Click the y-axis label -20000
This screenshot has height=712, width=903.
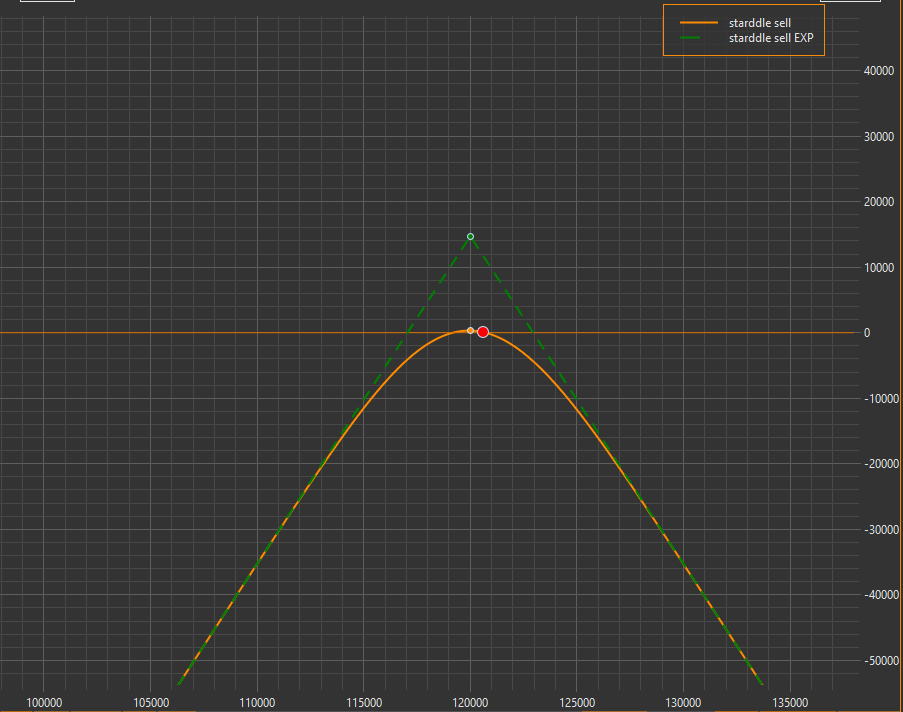881,464
